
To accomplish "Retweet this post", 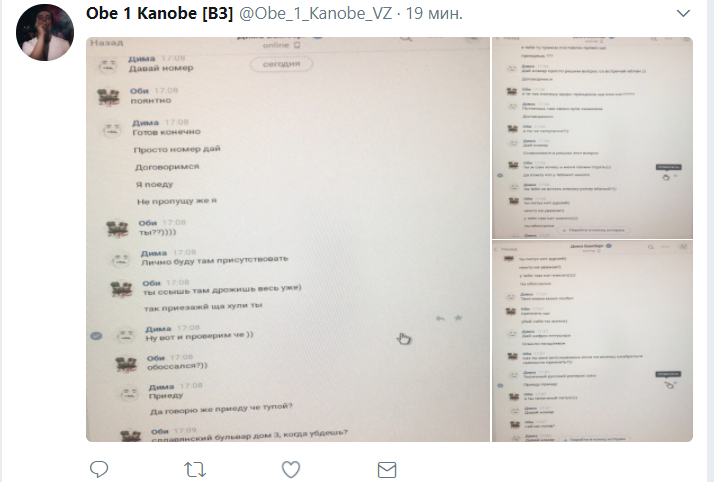I will pyautogui.click(x=195, y=470).
